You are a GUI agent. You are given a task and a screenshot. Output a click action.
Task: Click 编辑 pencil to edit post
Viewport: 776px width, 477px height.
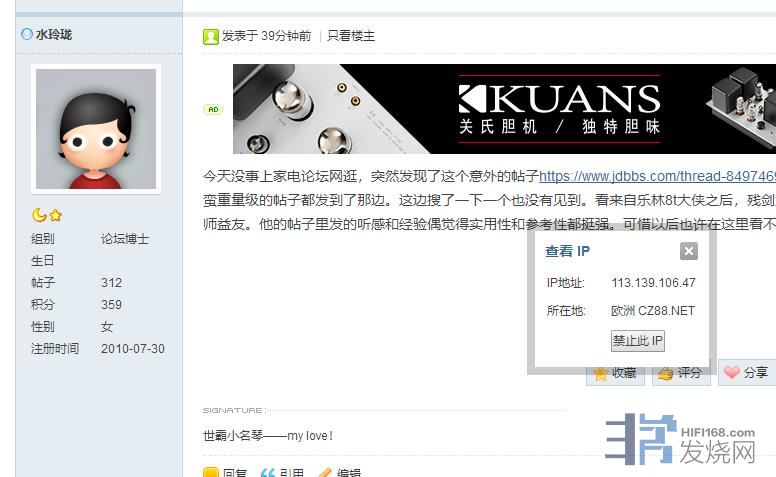(339, 473)
